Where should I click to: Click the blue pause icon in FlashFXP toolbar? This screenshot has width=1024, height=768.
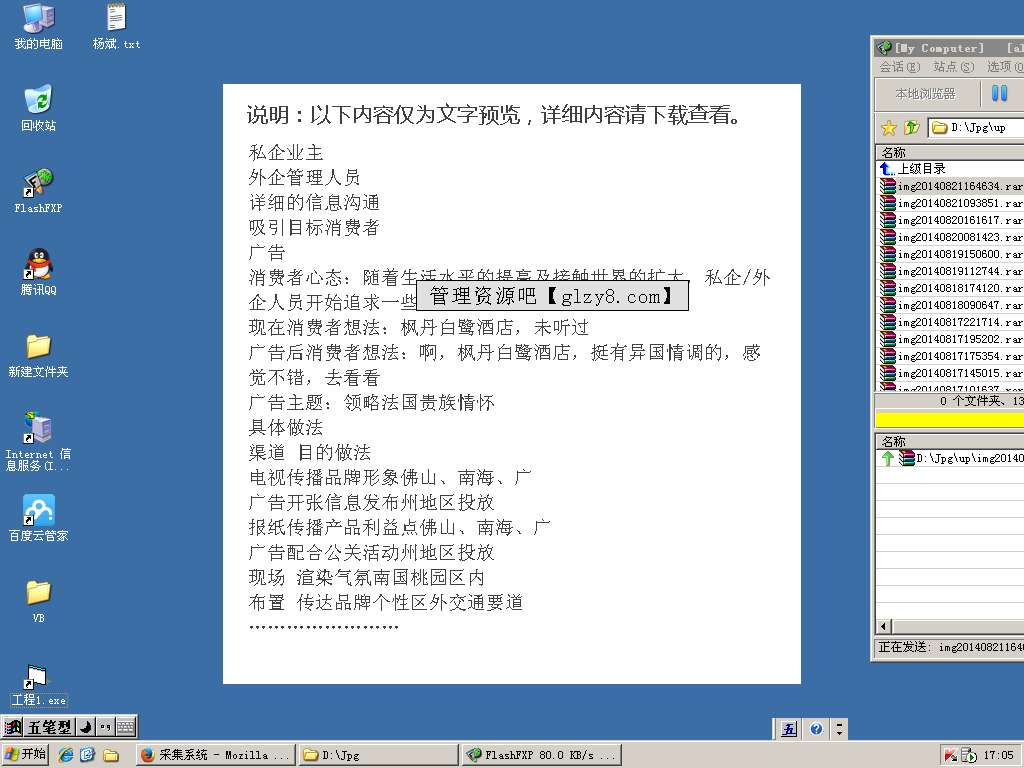(x=999, y=93)
